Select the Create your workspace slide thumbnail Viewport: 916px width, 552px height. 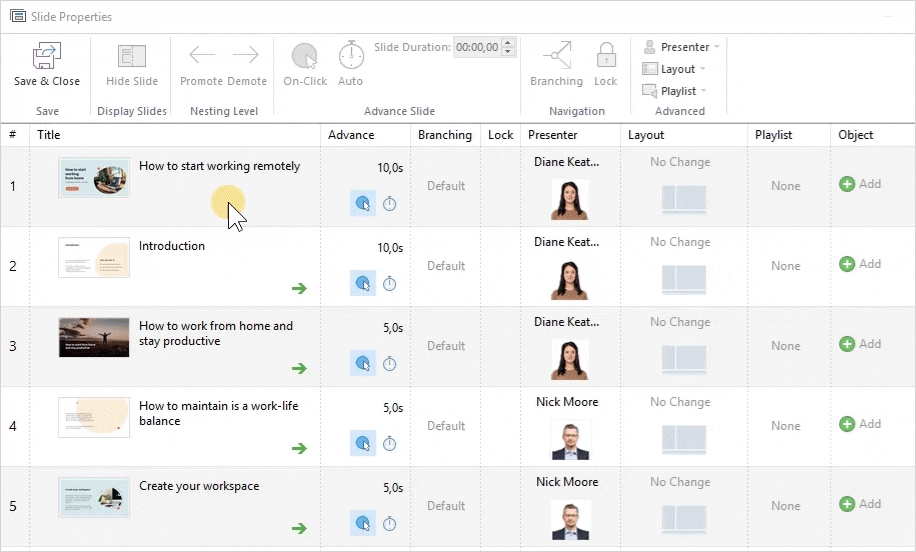[x=94, y=497]
